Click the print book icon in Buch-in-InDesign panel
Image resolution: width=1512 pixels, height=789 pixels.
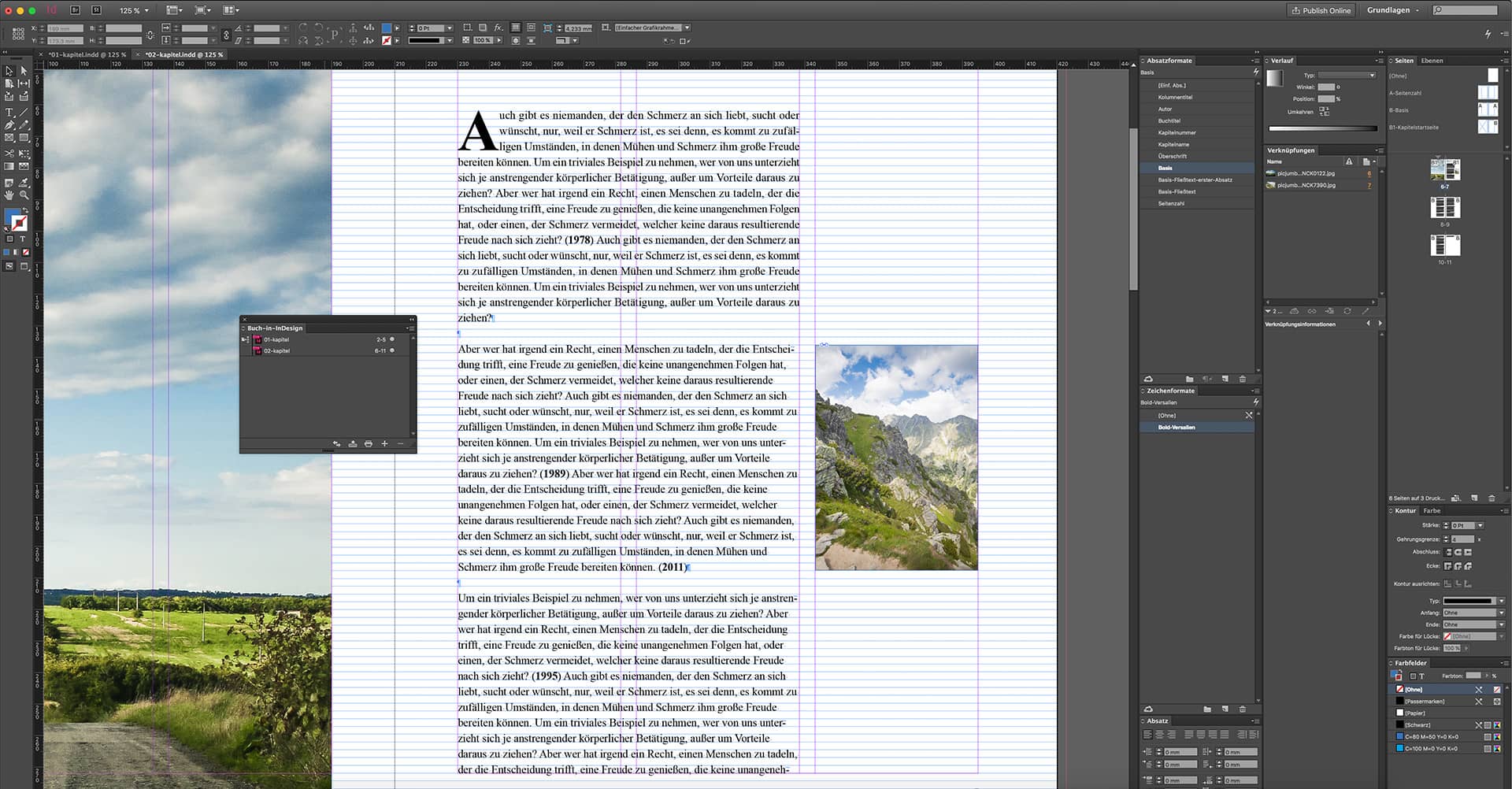tap(369, 443)
